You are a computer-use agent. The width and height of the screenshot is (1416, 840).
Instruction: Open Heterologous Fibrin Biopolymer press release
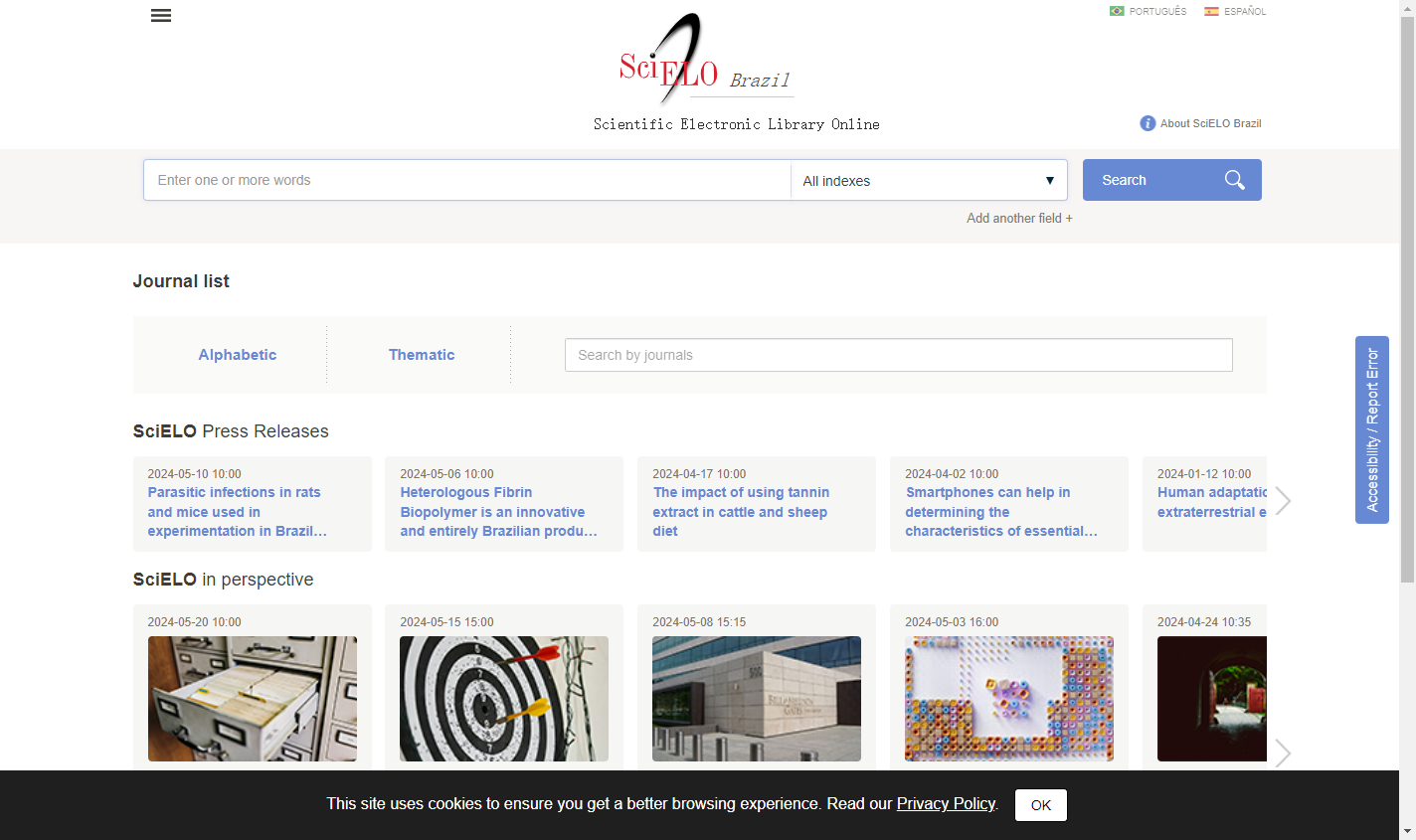499,512
